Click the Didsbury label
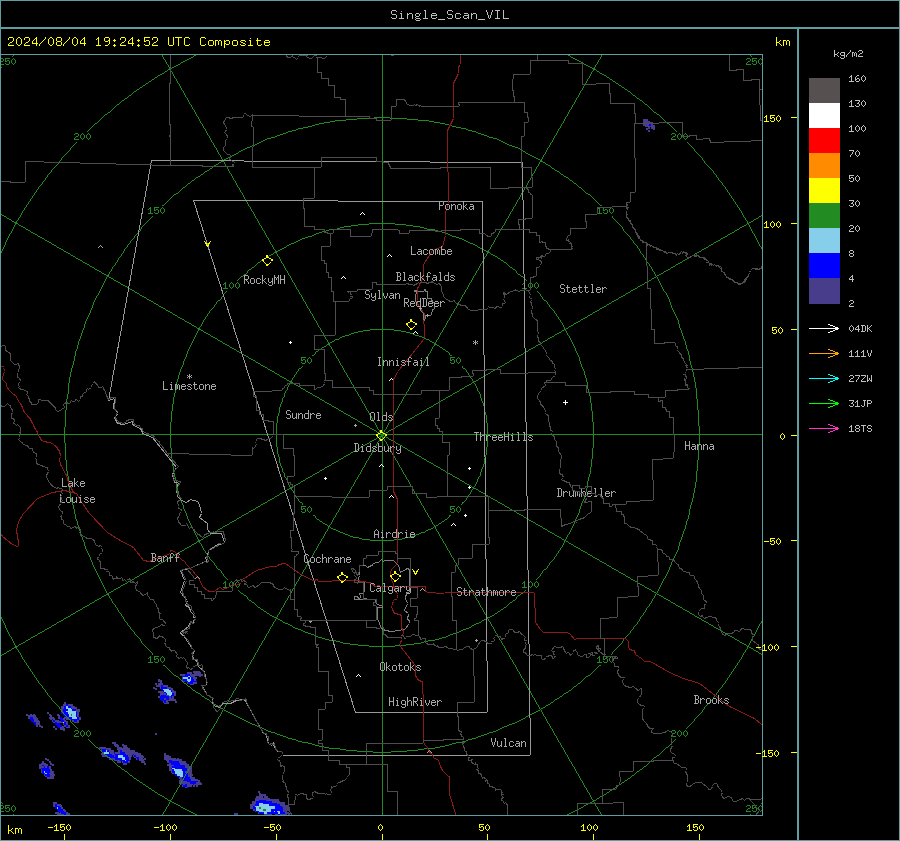900x841 pixels. click(x=377, y=448)
